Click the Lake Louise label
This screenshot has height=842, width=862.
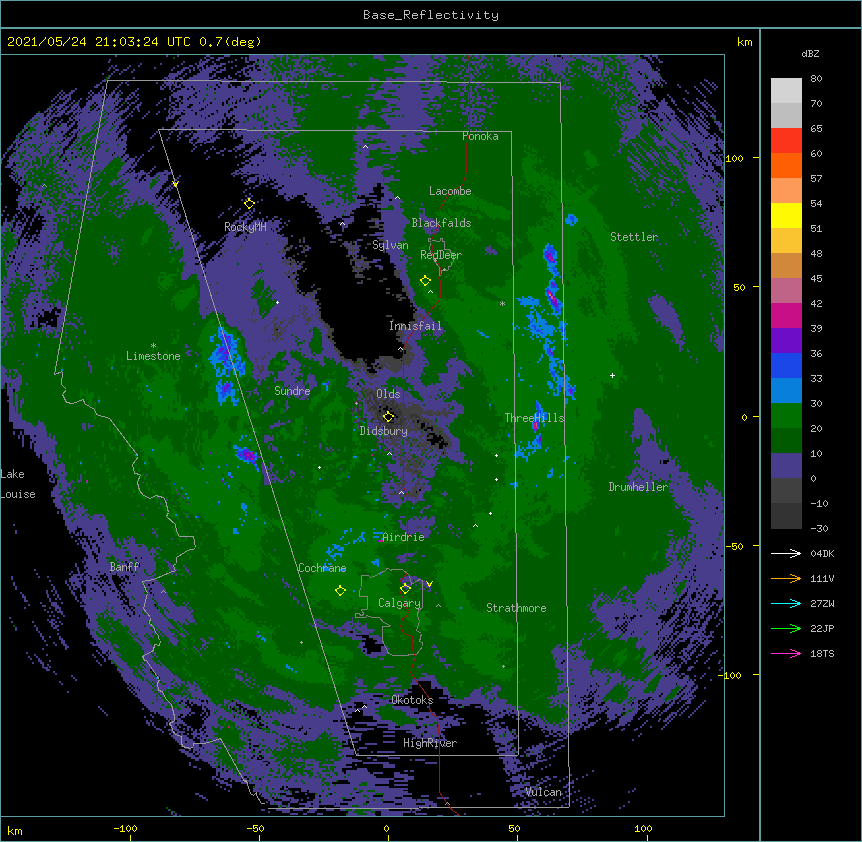[18, 484]
